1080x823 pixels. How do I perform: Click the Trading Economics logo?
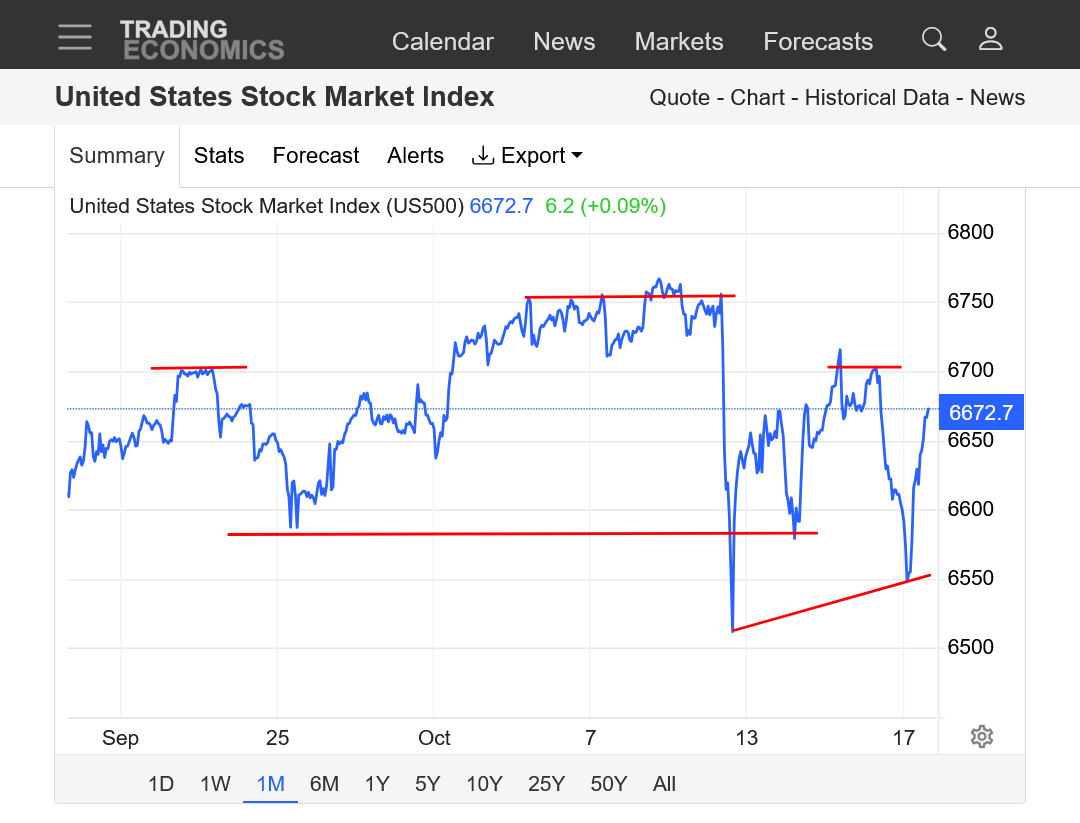(202, 40)
